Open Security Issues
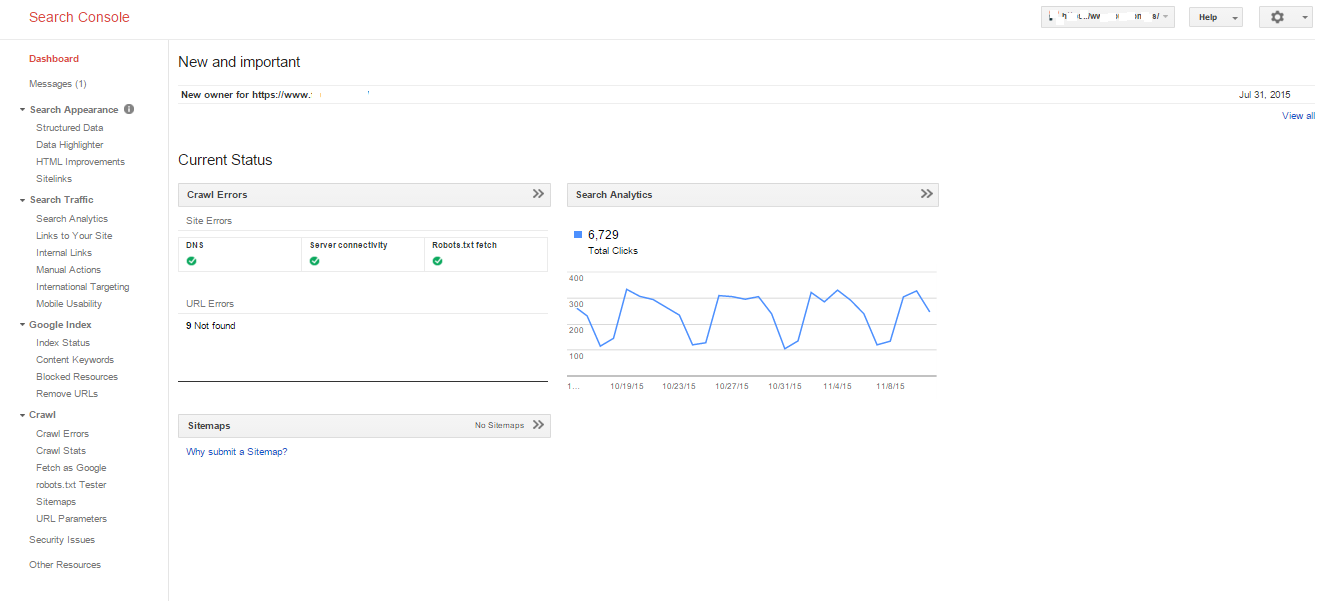Image resolution: width=1339 pixels, height=601 pixels. coord(62,540)
